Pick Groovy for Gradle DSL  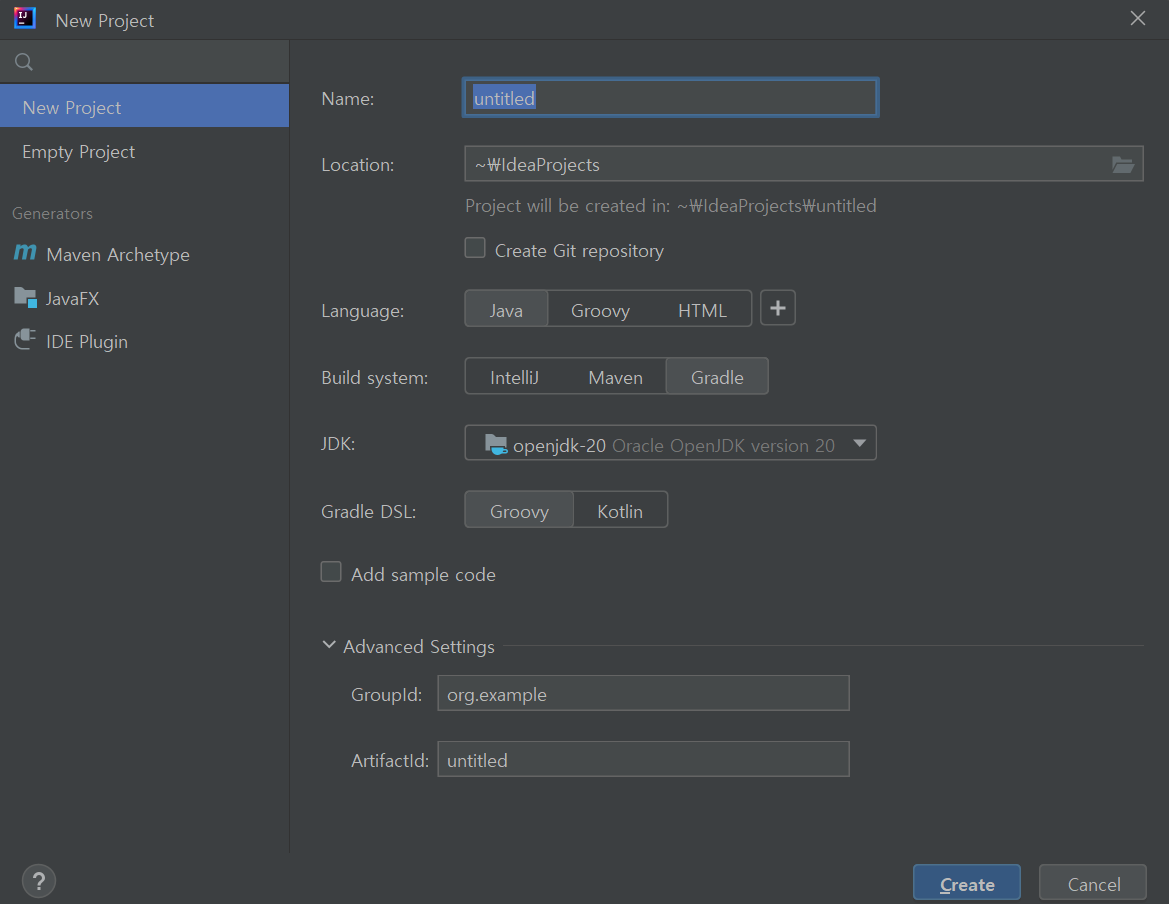tap(520, 510)
